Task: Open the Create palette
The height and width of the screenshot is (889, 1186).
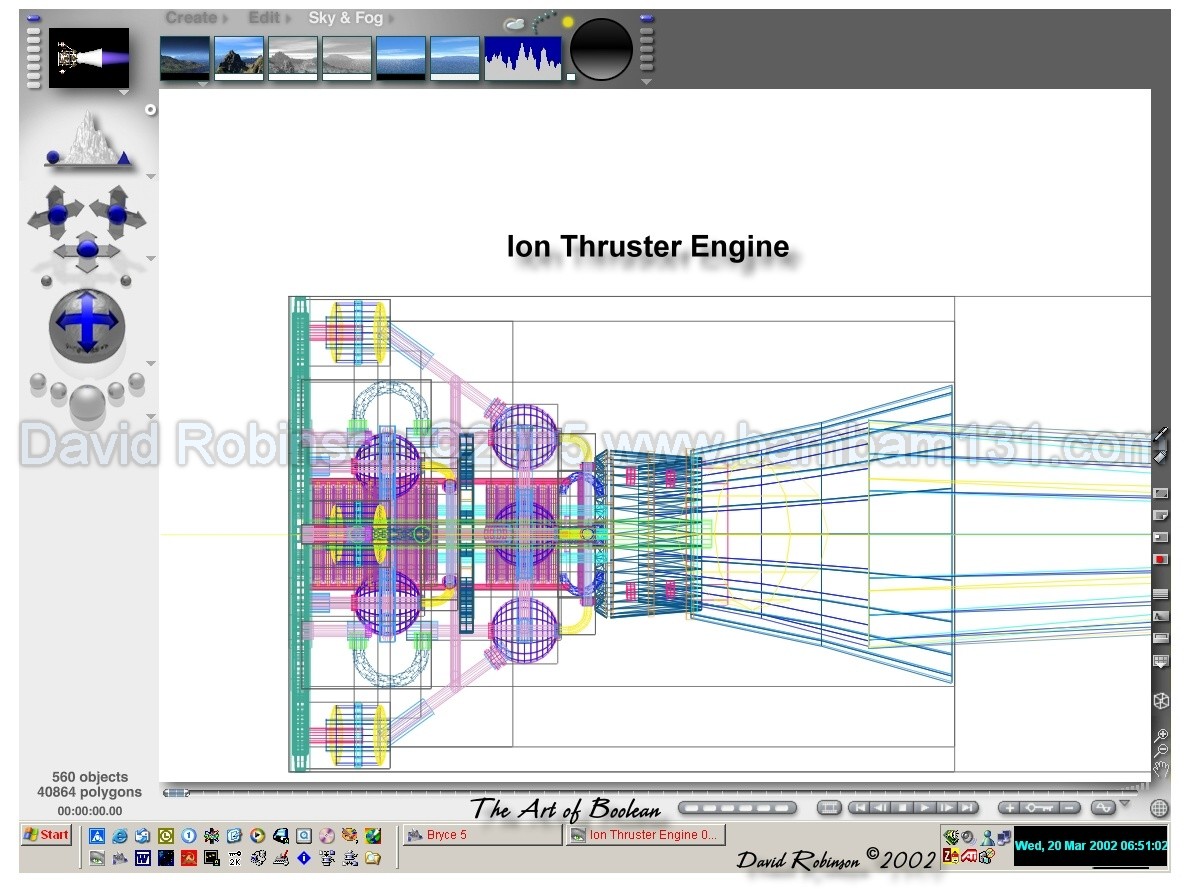Action: click(191, 17)
